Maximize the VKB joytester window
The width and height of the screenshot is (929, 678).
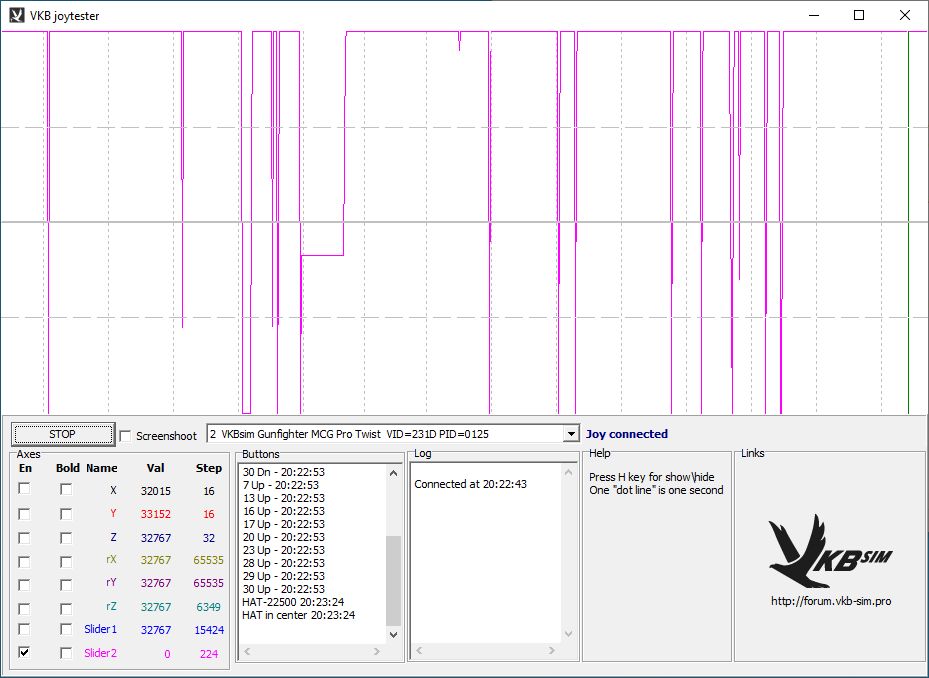point(859,15)
